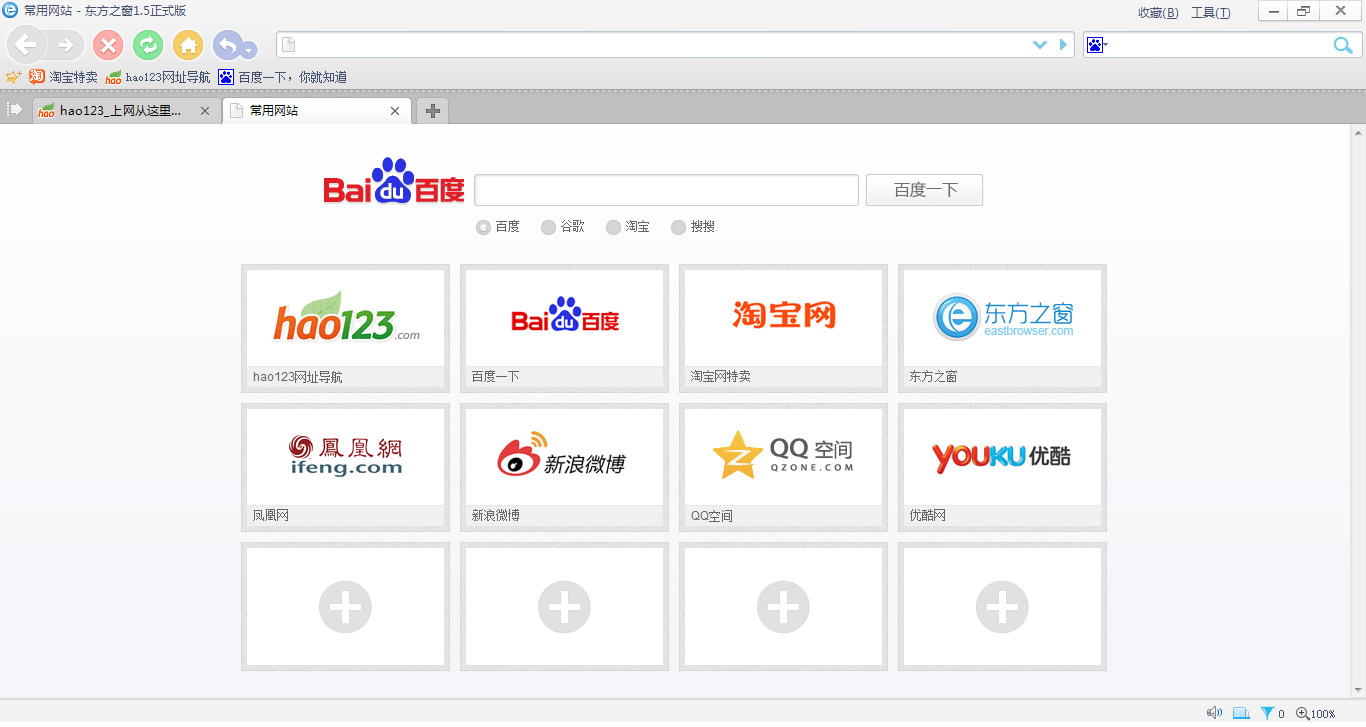Add a site in the fourth empty tile
This screenshot has height=727, width=1366.
(x=1002, y=606)
